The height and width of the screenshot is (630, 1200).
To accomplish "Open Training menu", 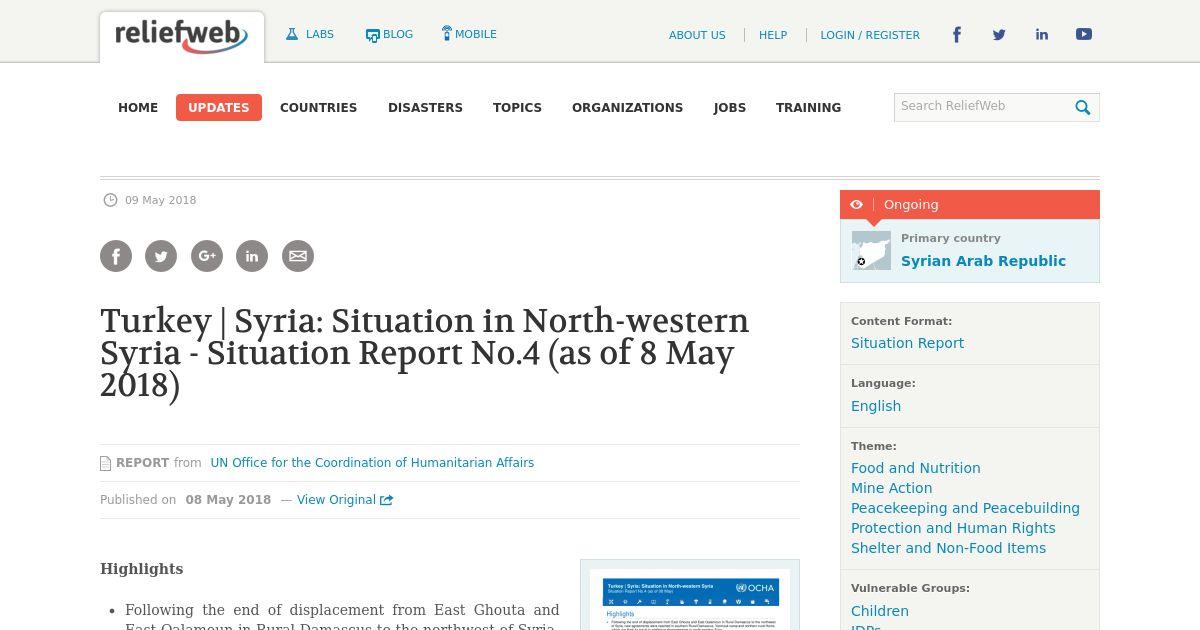I will pos(808,108).
